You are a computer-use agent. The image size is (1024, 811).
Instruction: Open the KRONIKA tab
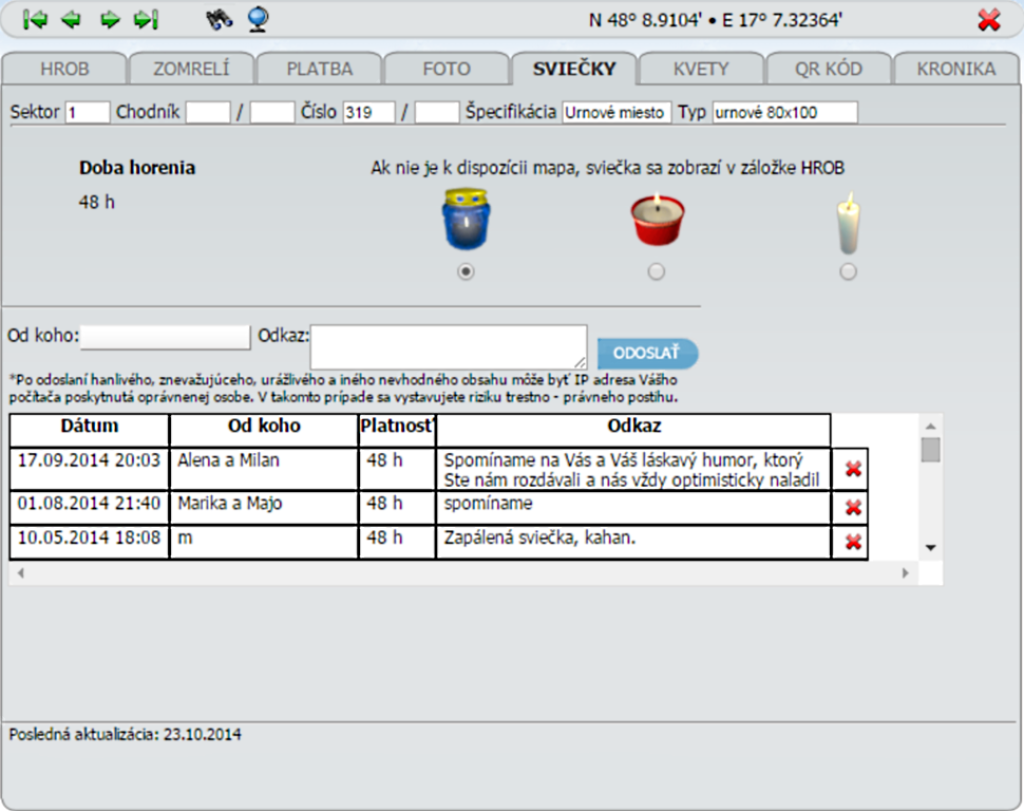click(x=956, y=69)
